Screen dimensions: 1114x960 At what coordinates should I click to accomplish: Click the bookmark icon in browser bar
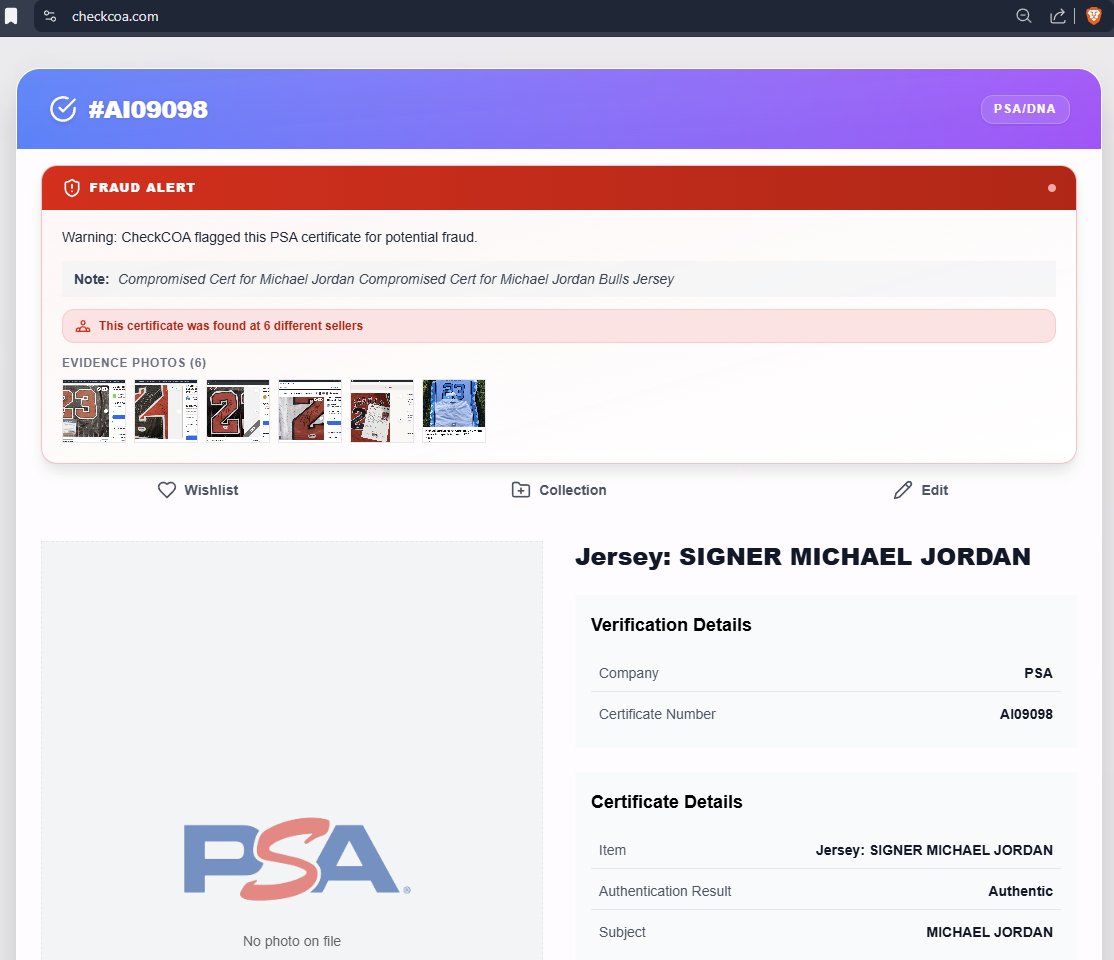coord(11,16)
